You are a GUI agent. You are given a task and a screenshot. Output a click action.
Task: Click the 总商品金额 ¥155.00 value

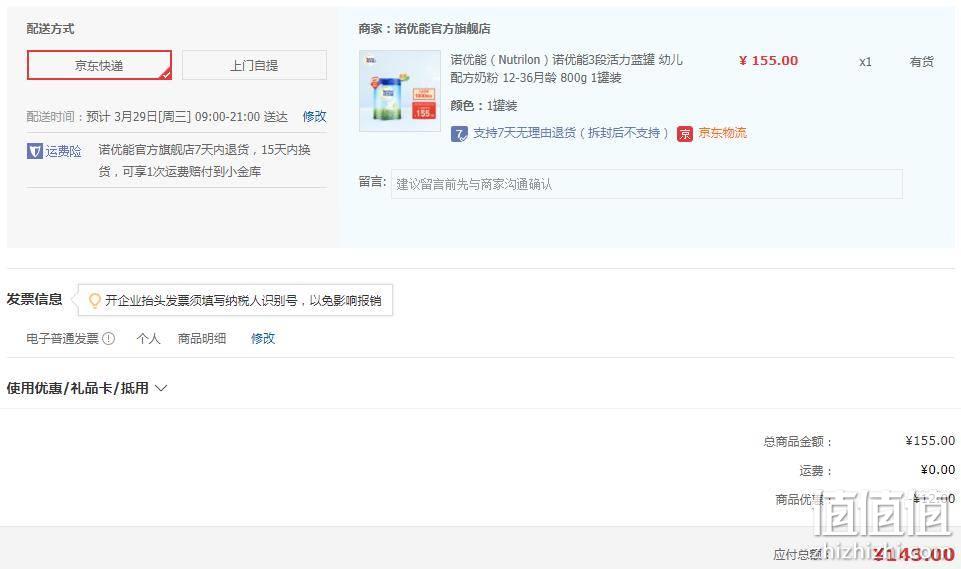pos(930,441)
